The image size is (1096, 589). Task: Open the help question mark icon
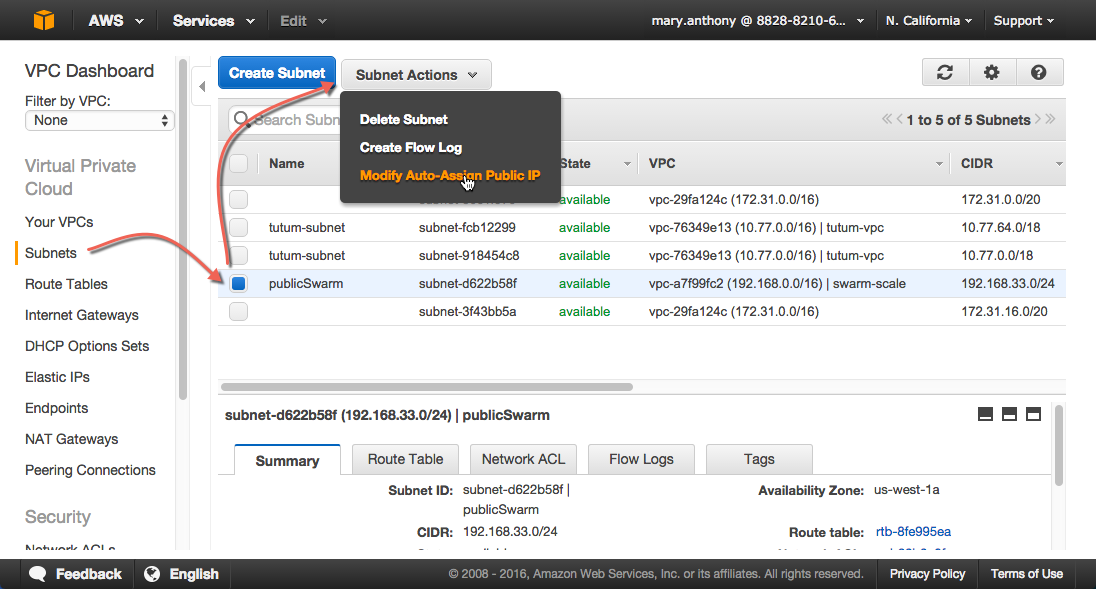coord(1038,72)
